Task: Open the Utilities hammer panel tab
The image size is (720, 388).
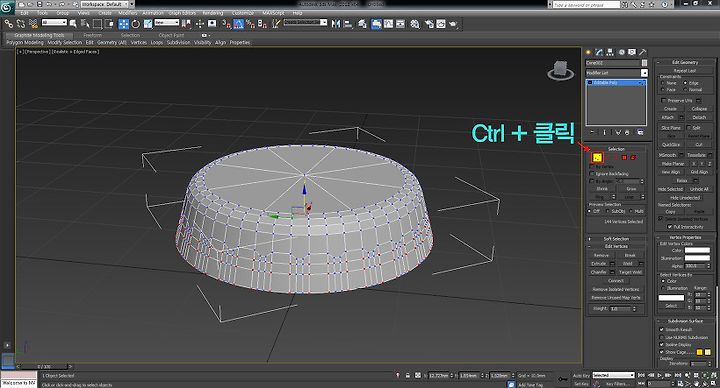Action: 643,52
